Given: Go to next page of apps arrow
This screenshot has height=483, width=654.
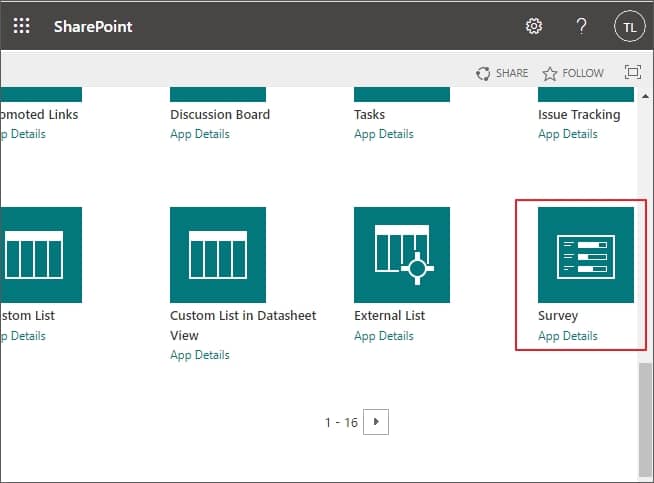Looking at the screenshot, I should click(x=376, y=422).
